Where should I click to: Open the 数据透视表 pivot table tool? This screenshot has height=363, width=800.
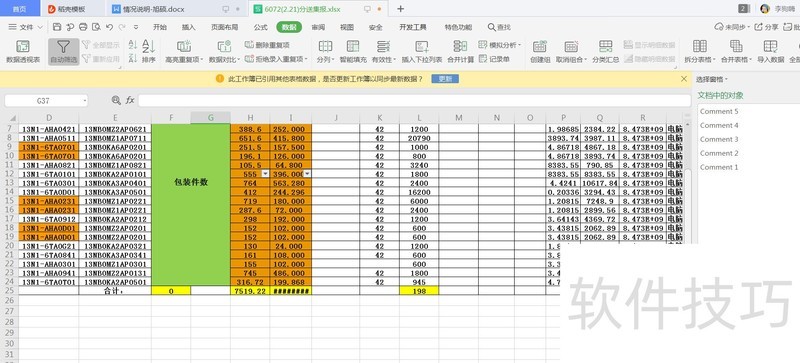23,52
